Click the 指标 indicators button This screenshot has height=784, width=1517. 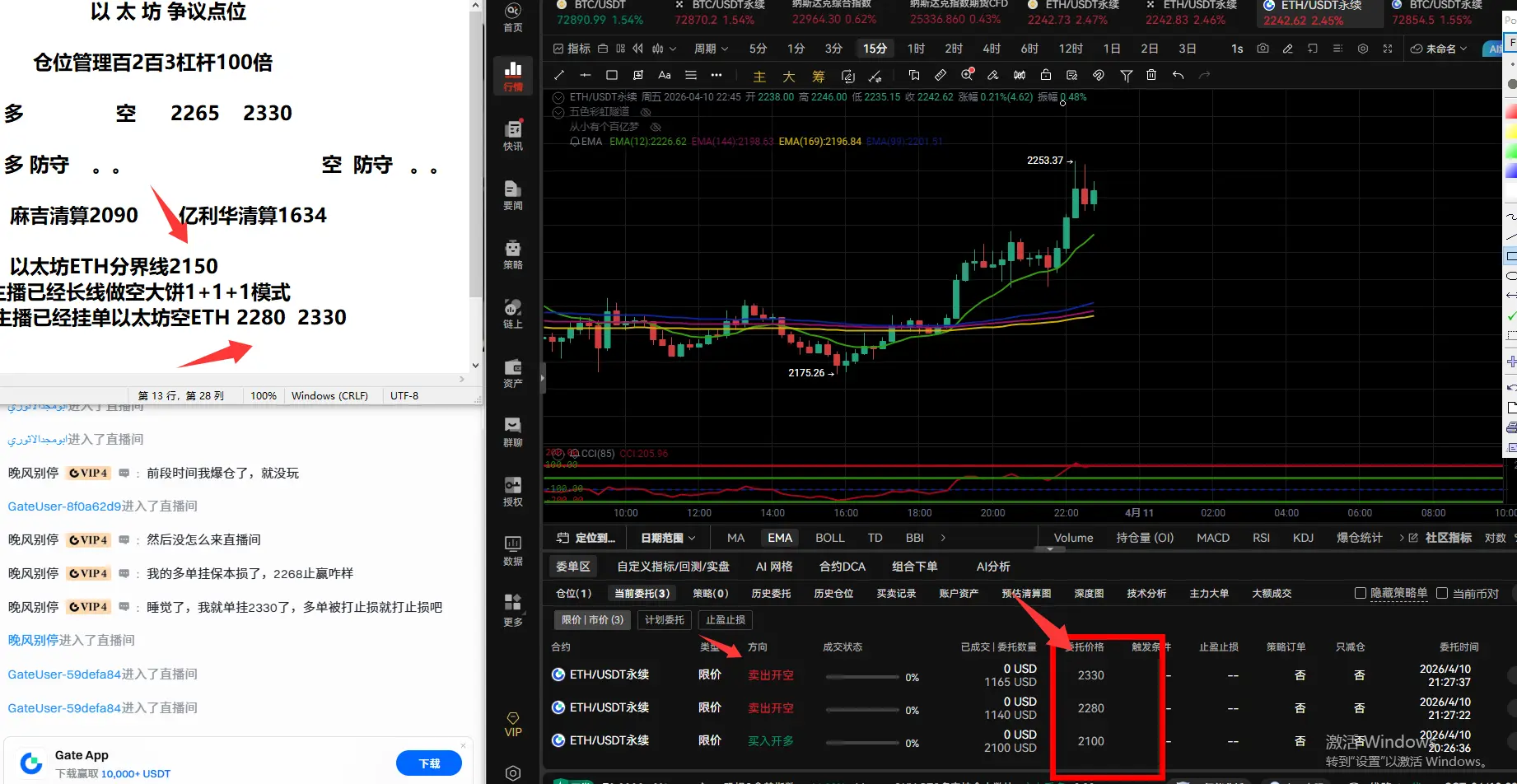[x=572, y=49]
